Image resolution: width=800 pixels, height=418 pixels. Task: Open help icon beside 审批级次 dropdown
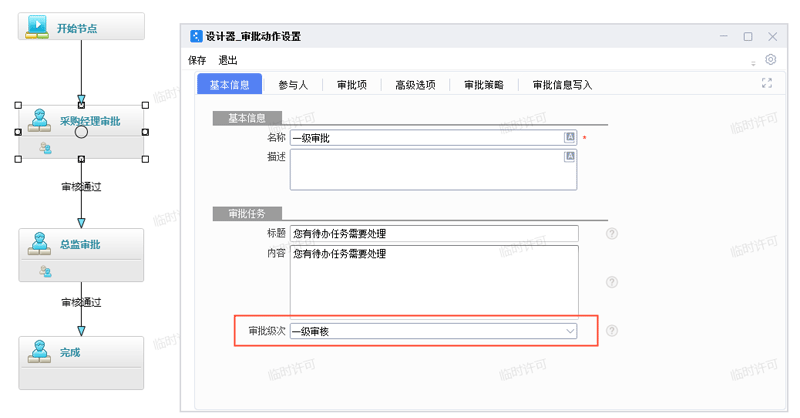612,331
